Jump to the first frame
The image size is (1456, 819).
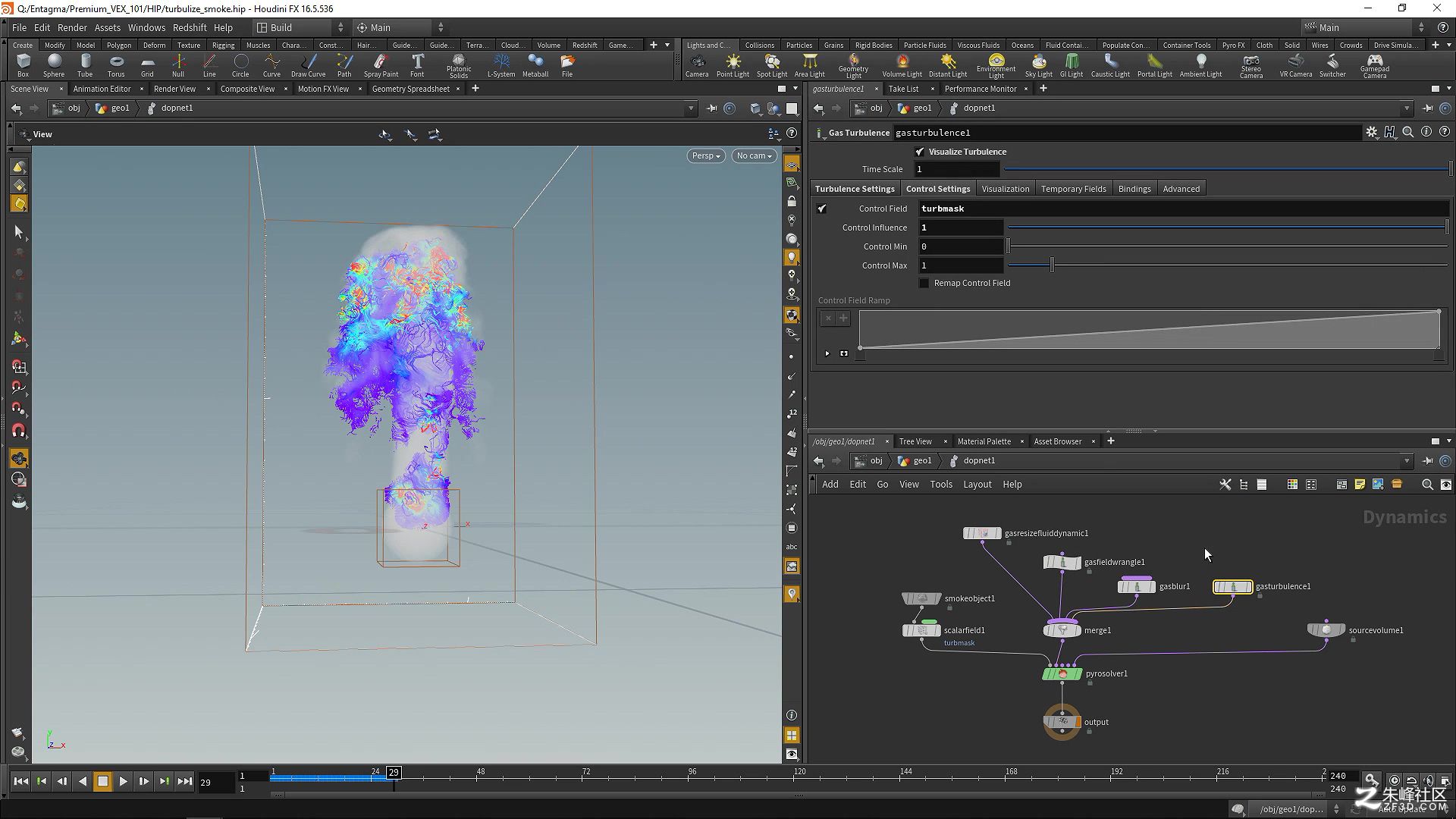(x=21, y=781)
